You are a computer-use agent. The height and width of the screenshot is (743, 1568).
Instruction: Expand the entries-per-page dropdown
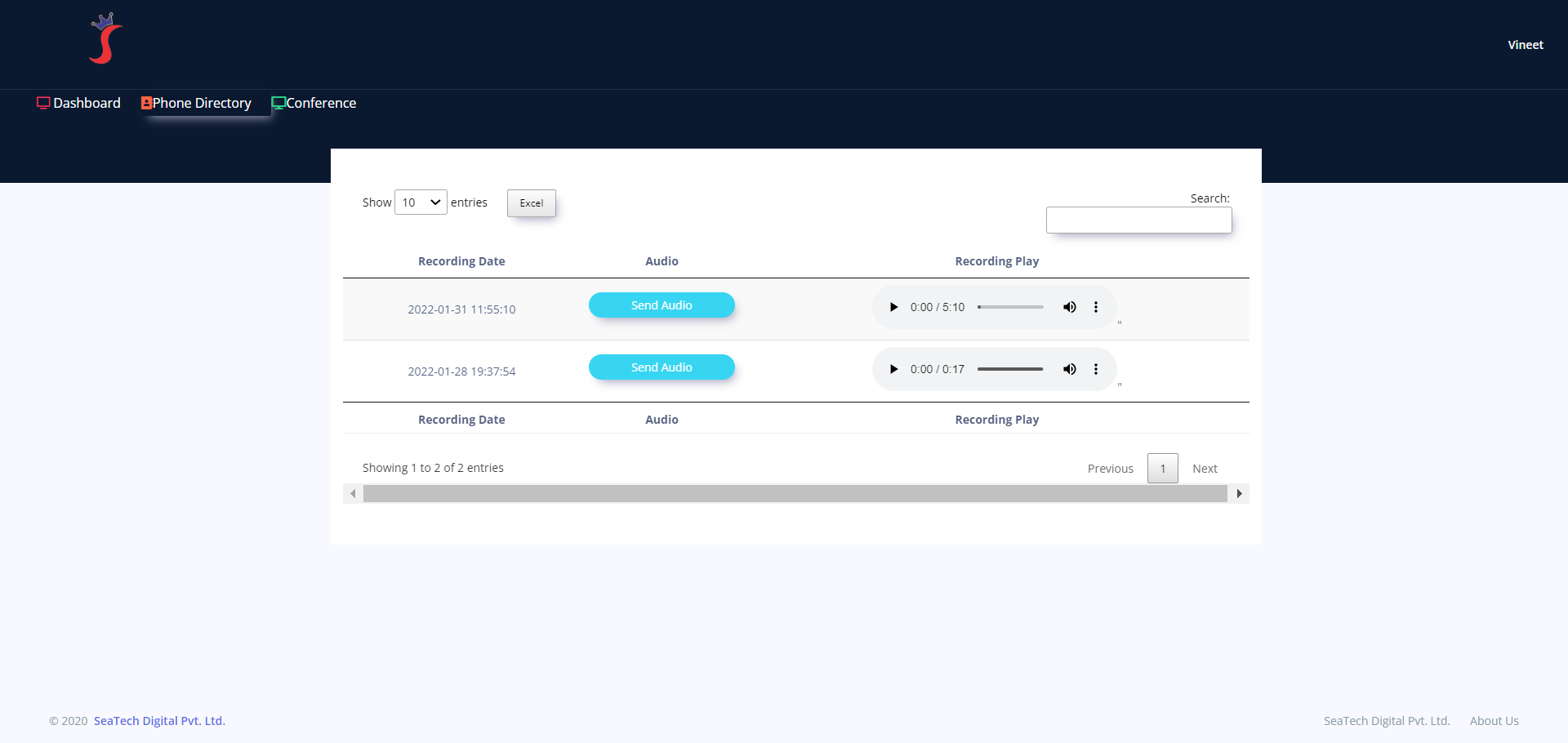[421, 202]
